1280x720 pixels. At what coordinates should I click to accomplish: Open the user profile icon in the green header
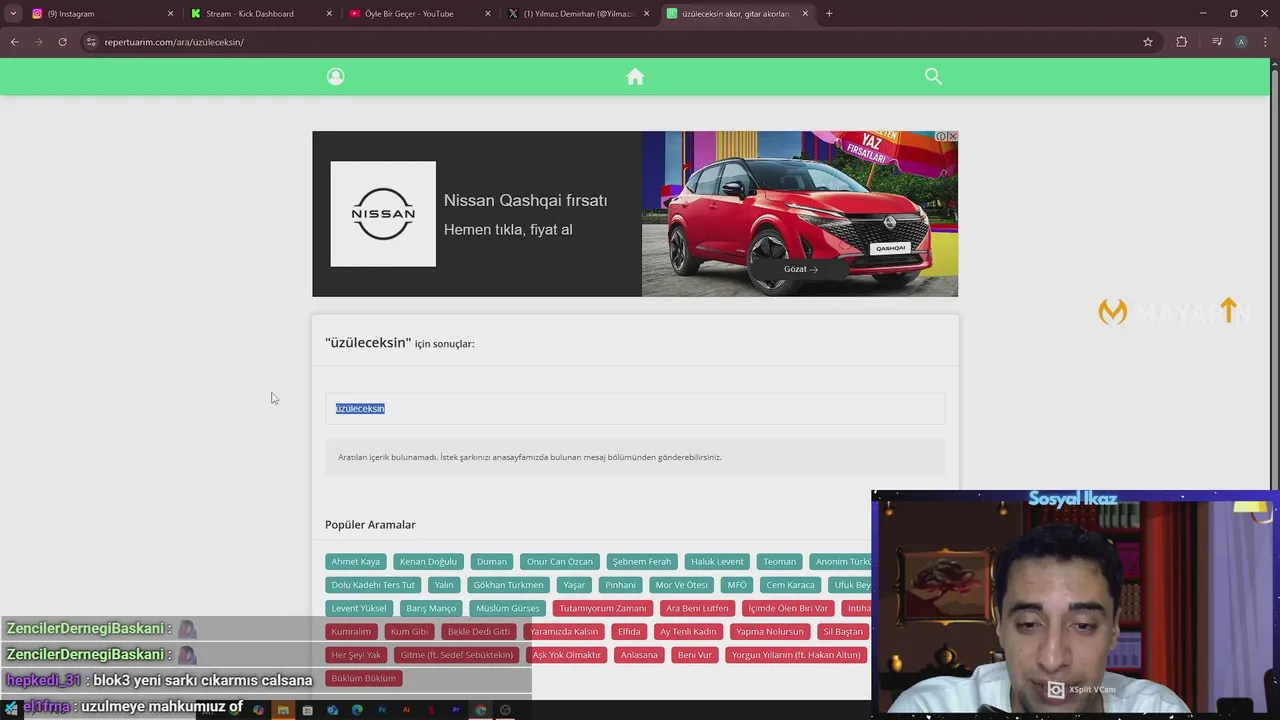(336, 77)
